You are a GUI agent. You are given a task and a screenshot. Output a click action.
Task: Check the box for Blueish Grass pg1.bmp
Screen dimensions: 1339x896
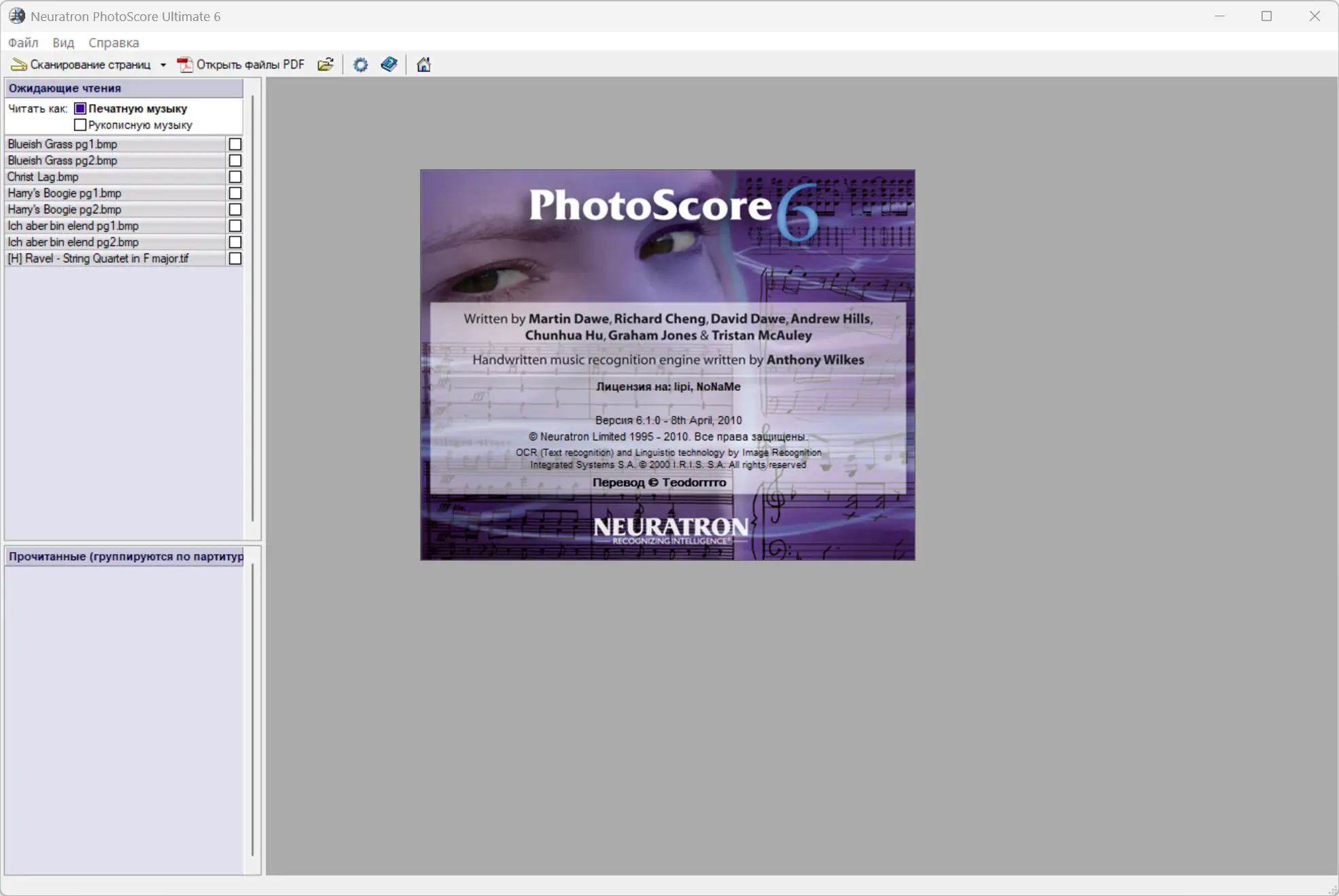(x=235, y=144)
